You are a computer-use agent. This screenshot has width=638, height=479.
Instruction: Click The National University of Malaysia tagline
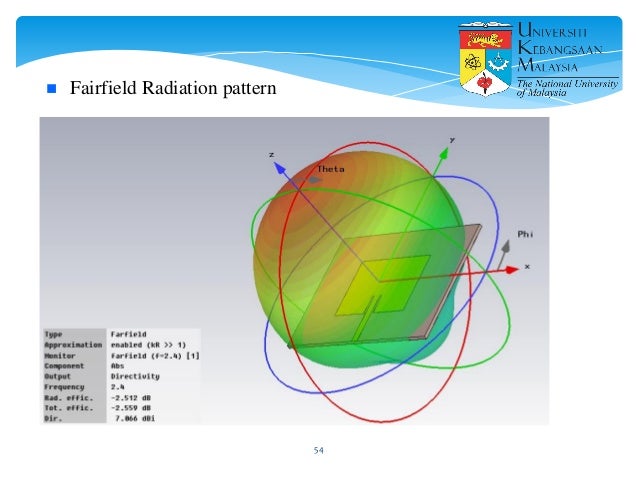coord(567,88)
